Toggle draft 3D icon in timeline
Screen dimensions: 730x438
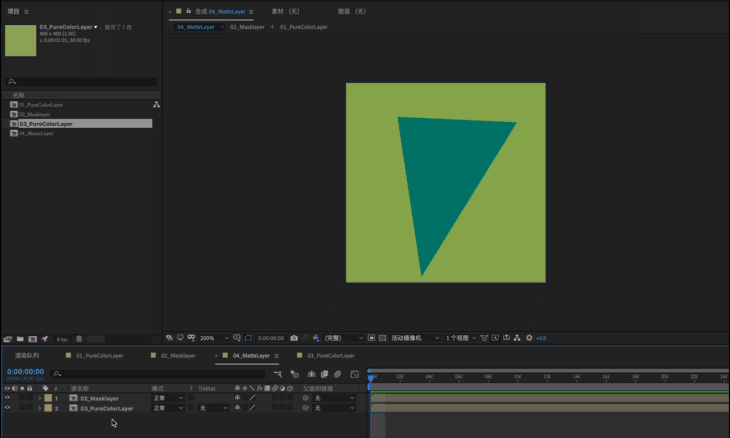tap(294, 374)
